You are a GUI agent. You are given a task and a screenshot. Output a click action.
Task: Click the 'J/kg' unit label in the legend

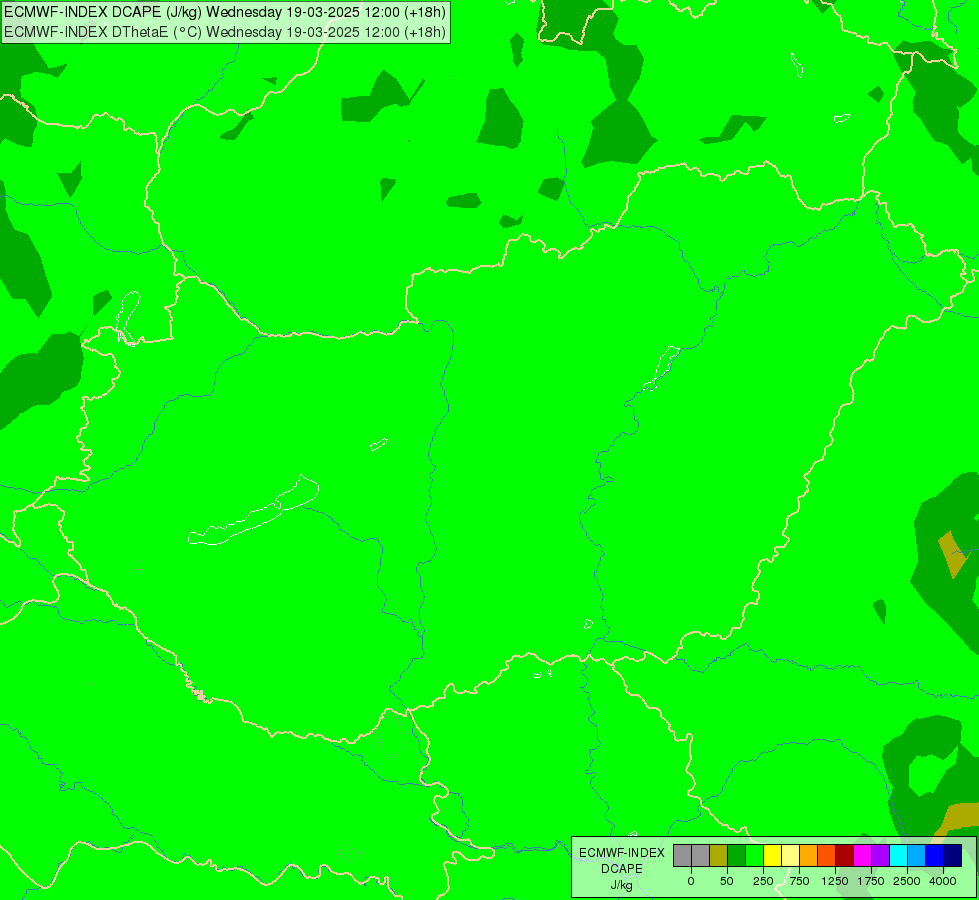[x=622, y=885]
